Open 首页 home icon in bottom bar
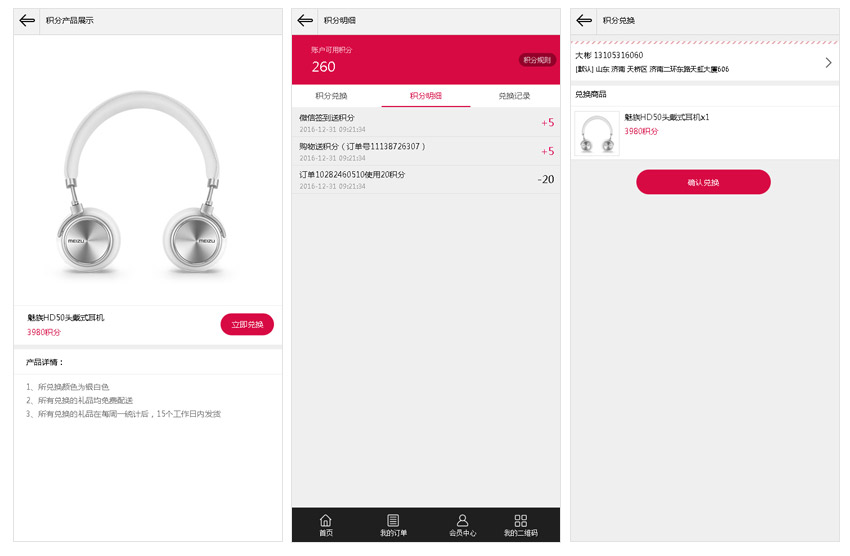 point(326,525)
